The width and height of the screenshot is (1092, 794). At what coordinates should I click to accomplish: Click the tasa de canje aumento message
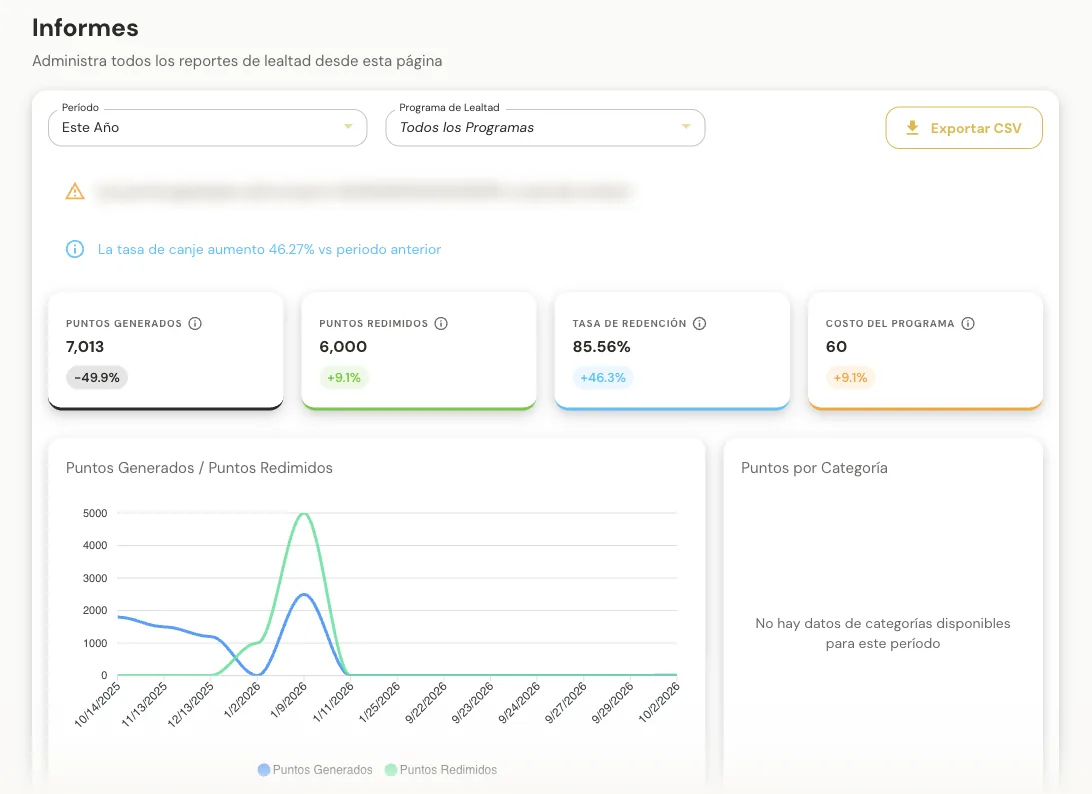point(269,249)
